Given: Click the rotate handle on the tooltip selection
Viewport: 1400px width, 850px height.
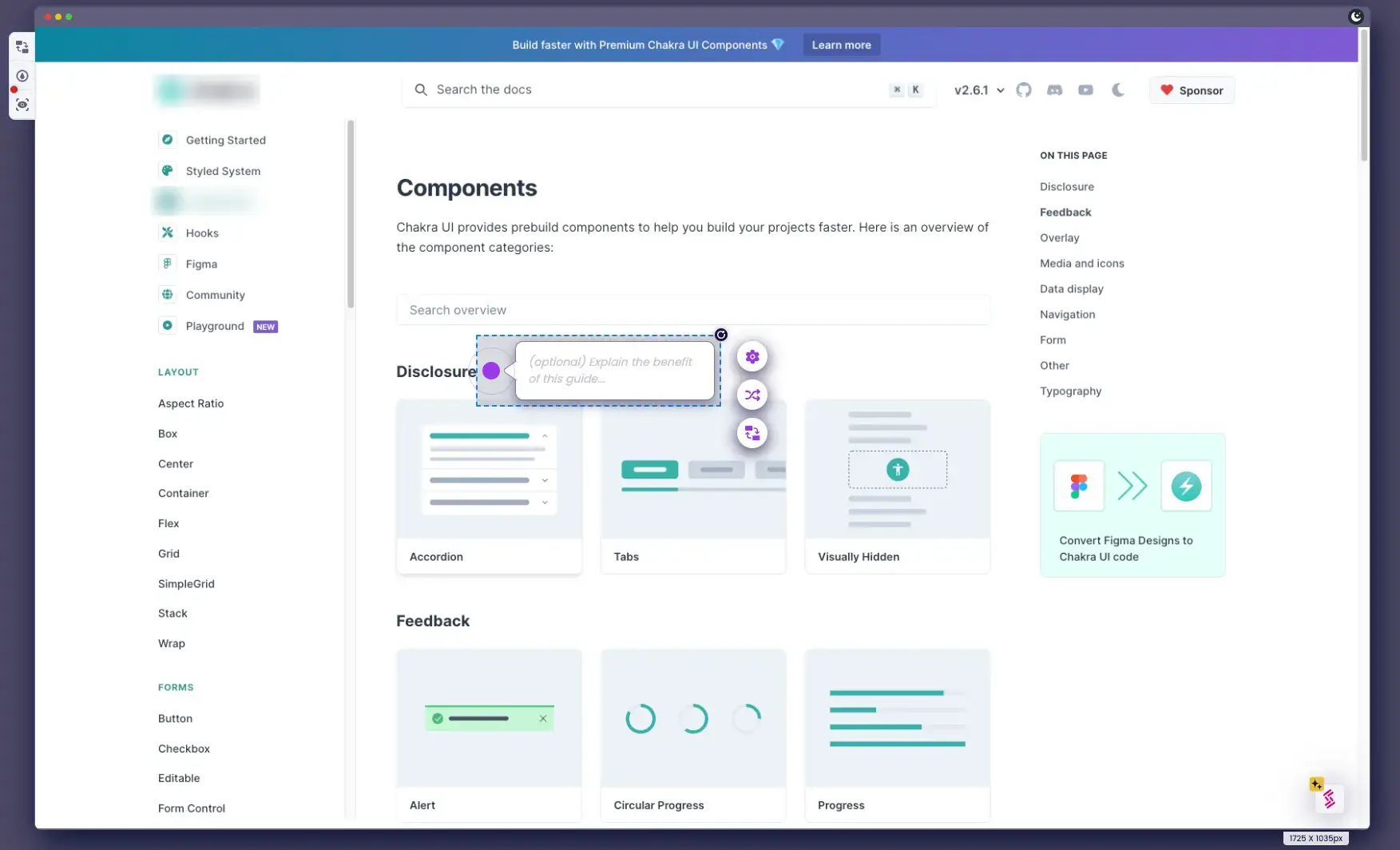Looking at the screenshot, I should (721, 335).
